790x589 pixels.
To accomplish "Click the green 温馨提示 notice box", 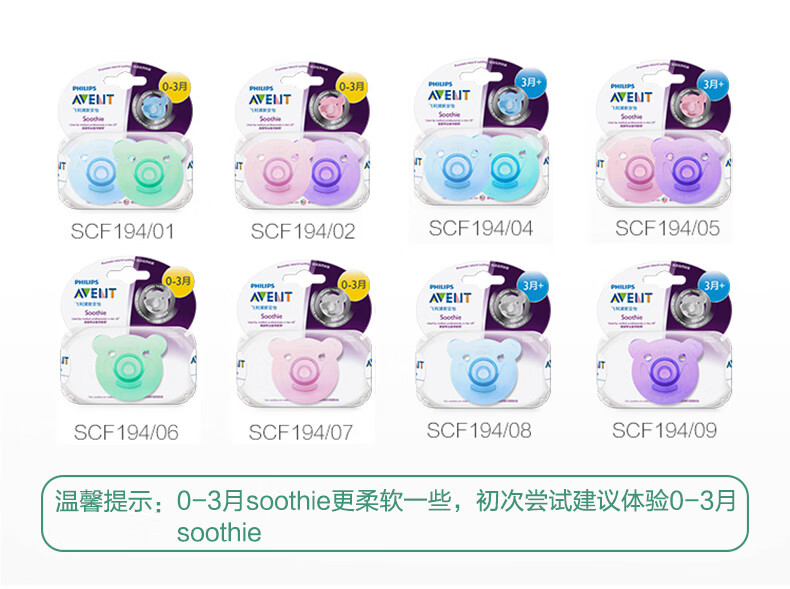I will [394, 513].
